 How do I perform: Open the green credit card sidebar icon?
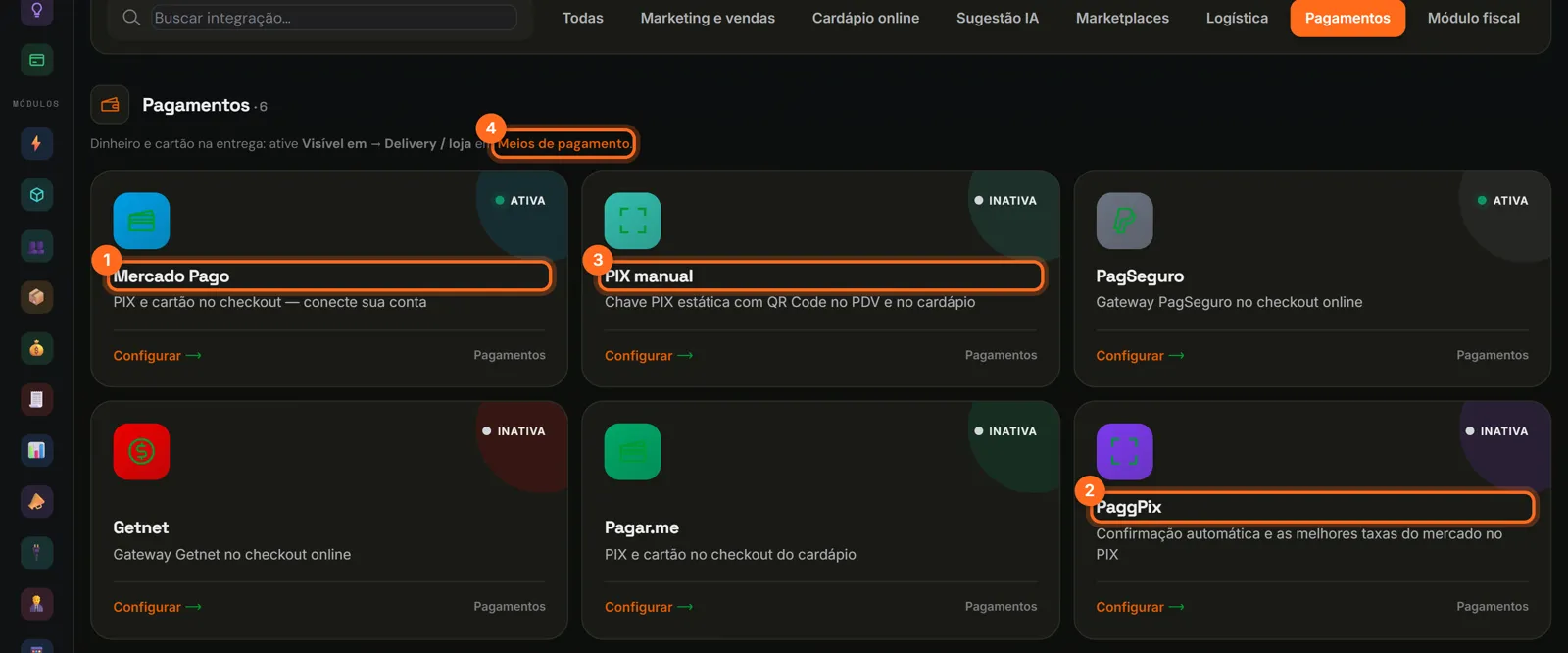pyautogui.click(x=36, y=60)
